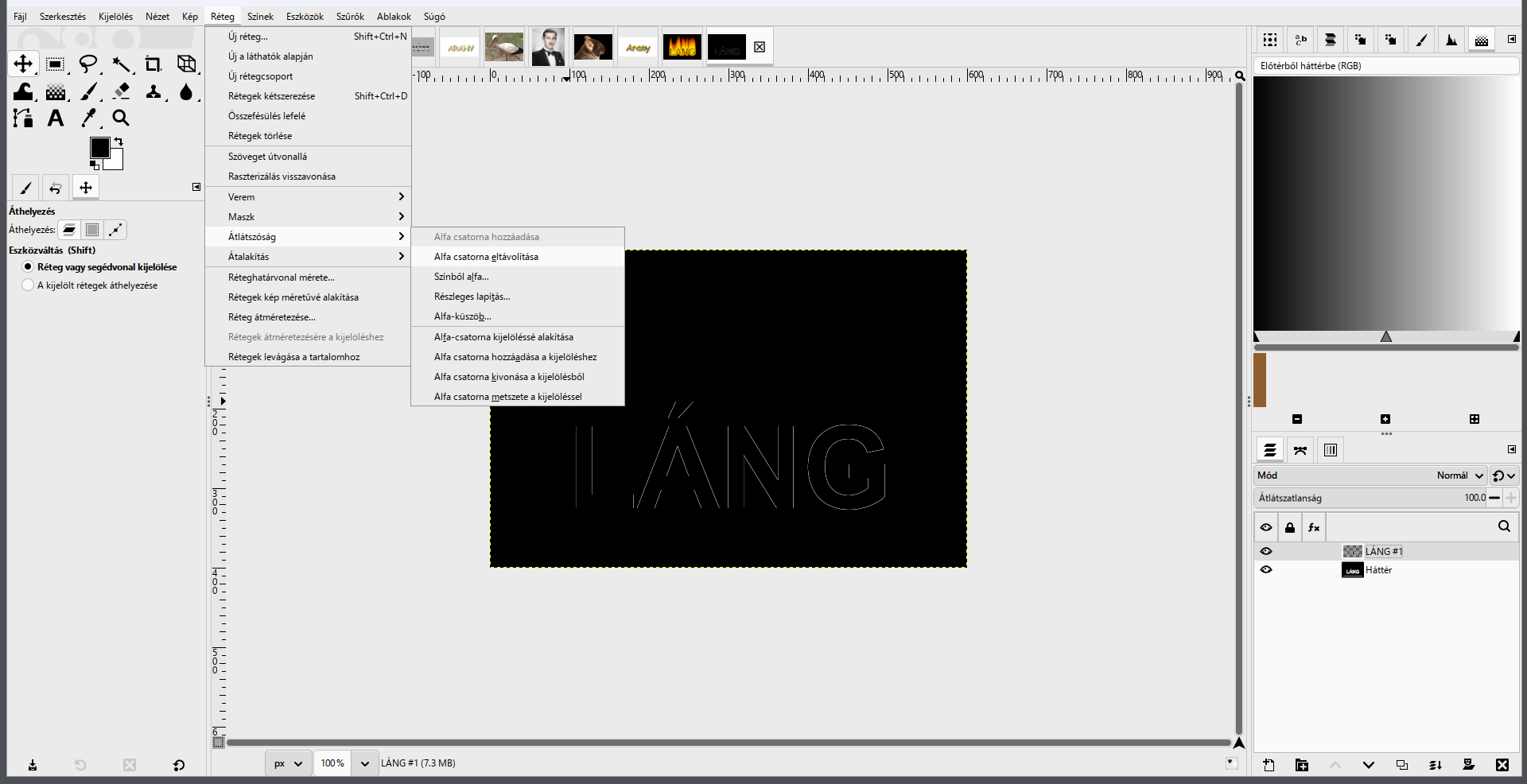
Task: Expand the Maszk submenu
Action: [x=308, y=216]
